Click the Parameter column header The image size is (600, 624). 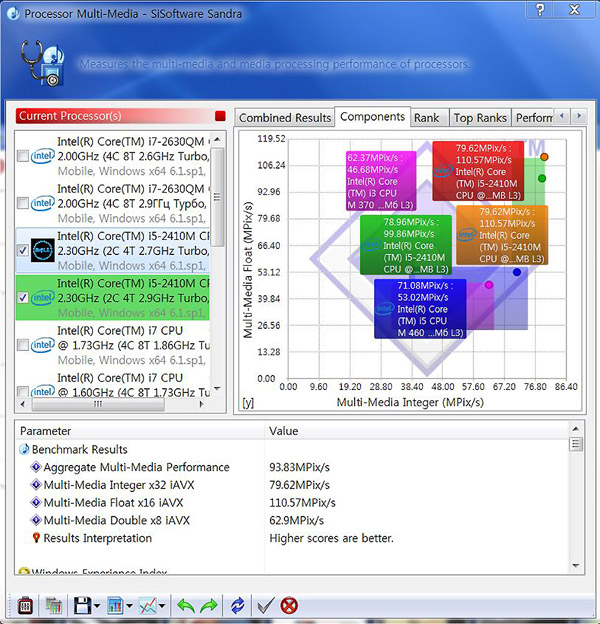pyautogui.click(x=140, y=431)
